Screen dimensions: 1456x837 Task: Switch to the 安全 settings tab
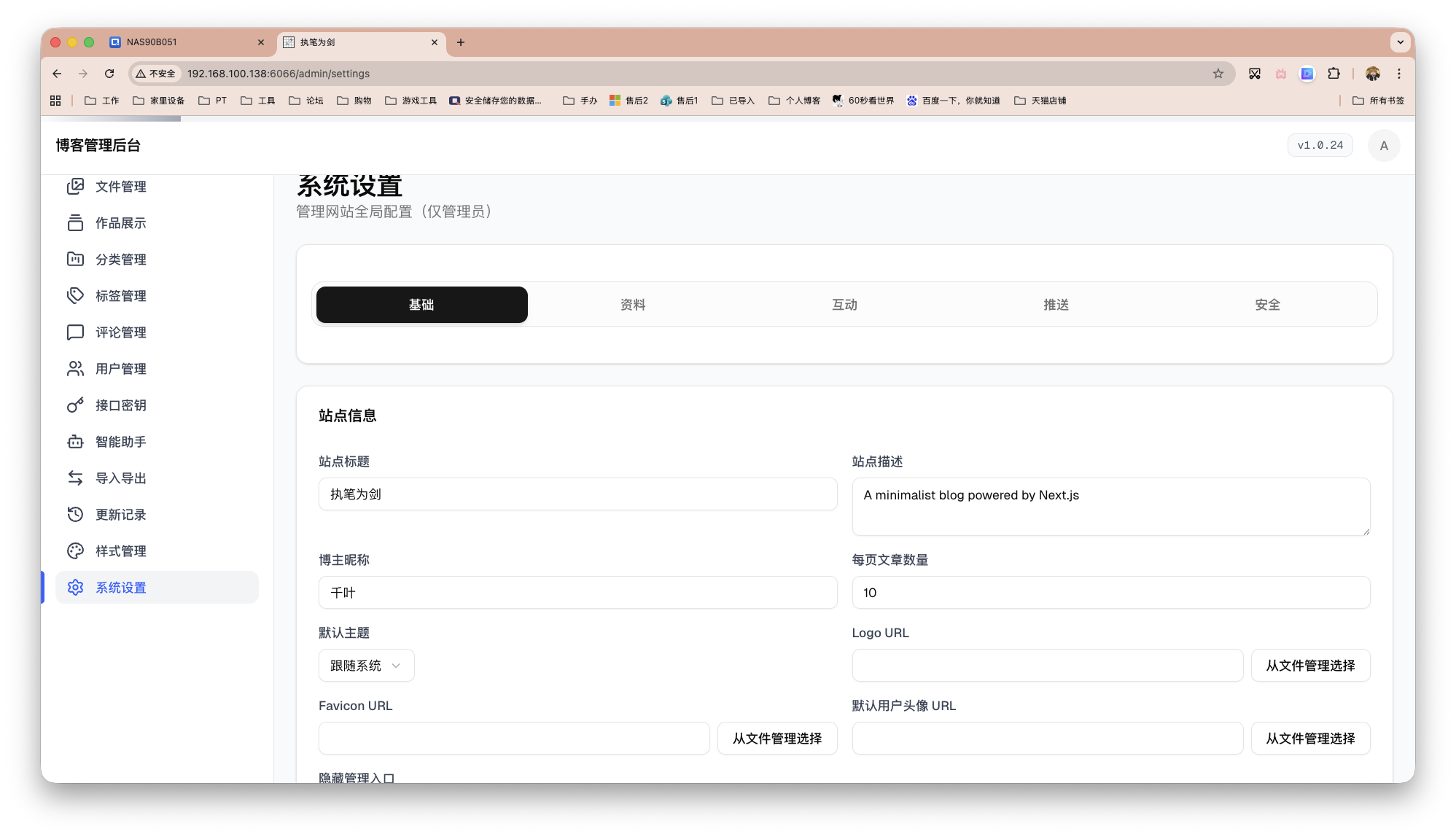pos(1267,304)
